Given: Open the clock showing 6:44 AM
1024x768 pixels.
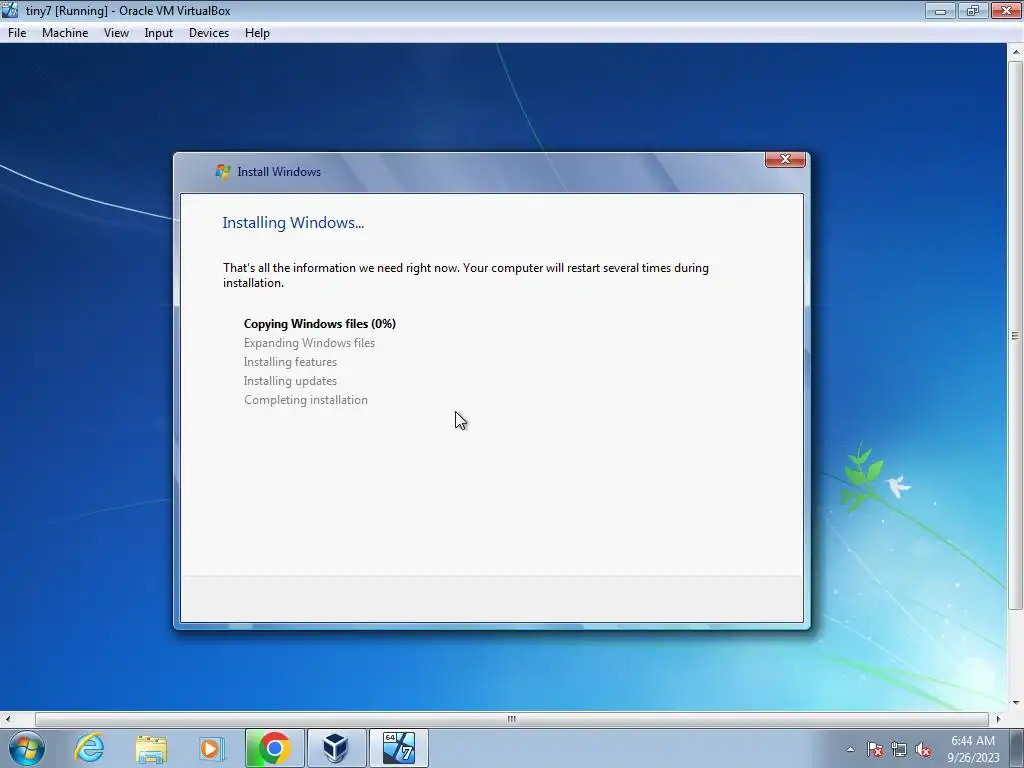Looking at the screenshot, I should [x=972, y=741].
